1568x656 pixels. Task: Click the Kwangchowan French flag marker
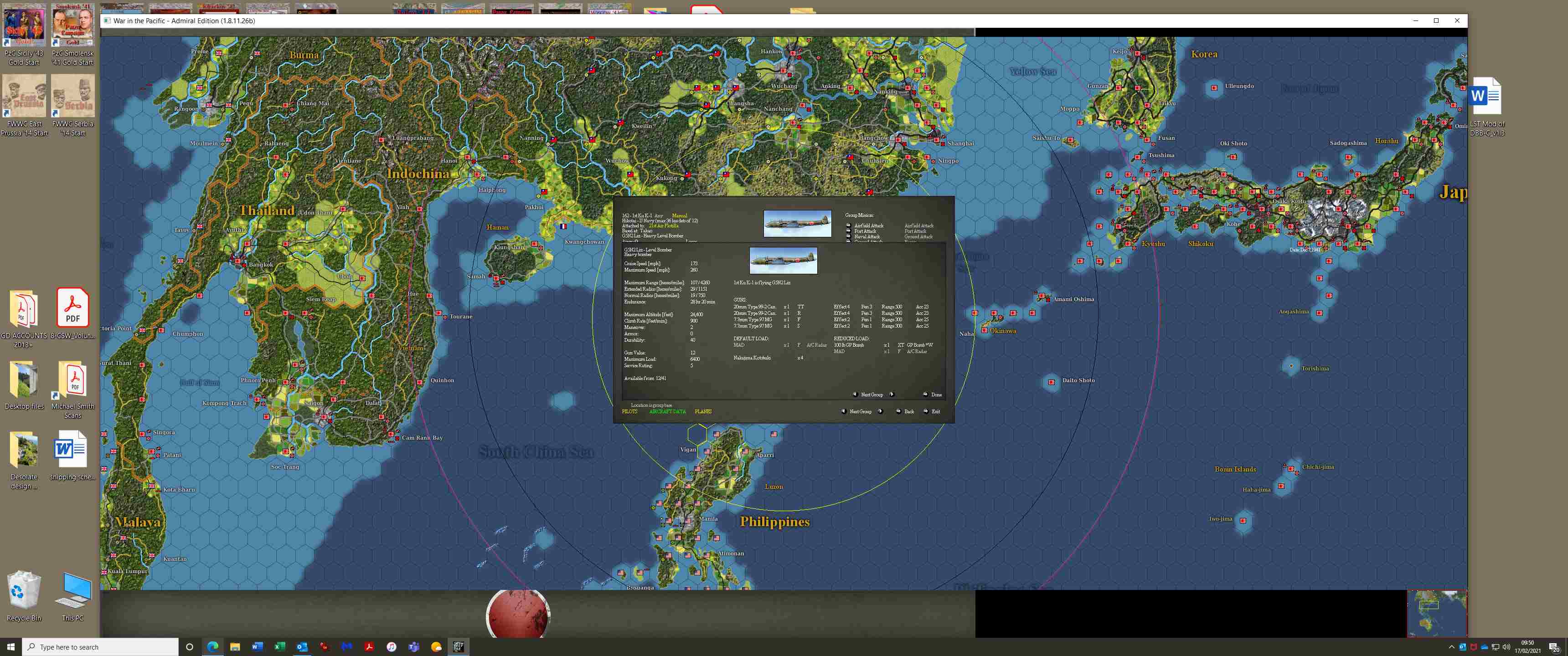[x=563, y=226]
